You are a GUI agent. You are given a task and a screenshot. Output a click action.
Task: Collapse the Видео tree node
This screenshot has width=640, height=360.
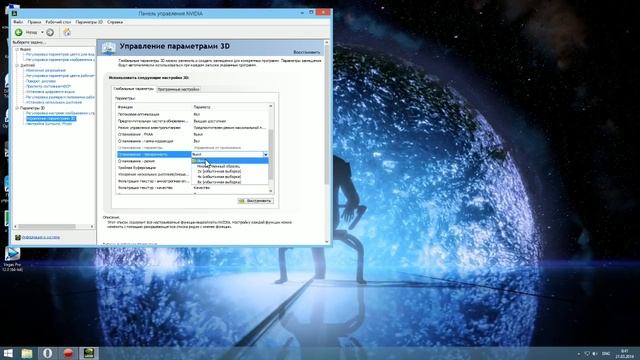[x=17, y=49]
